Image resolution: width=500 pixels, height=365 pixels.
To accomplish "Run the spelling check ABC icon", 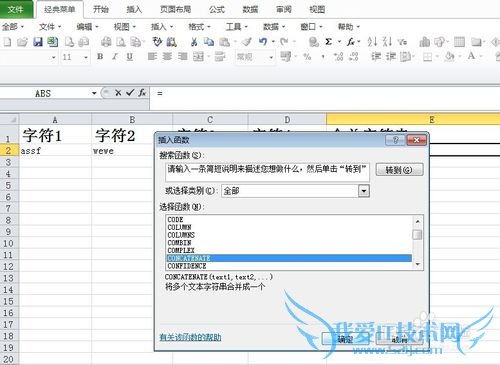I will (x=157, y=42).
